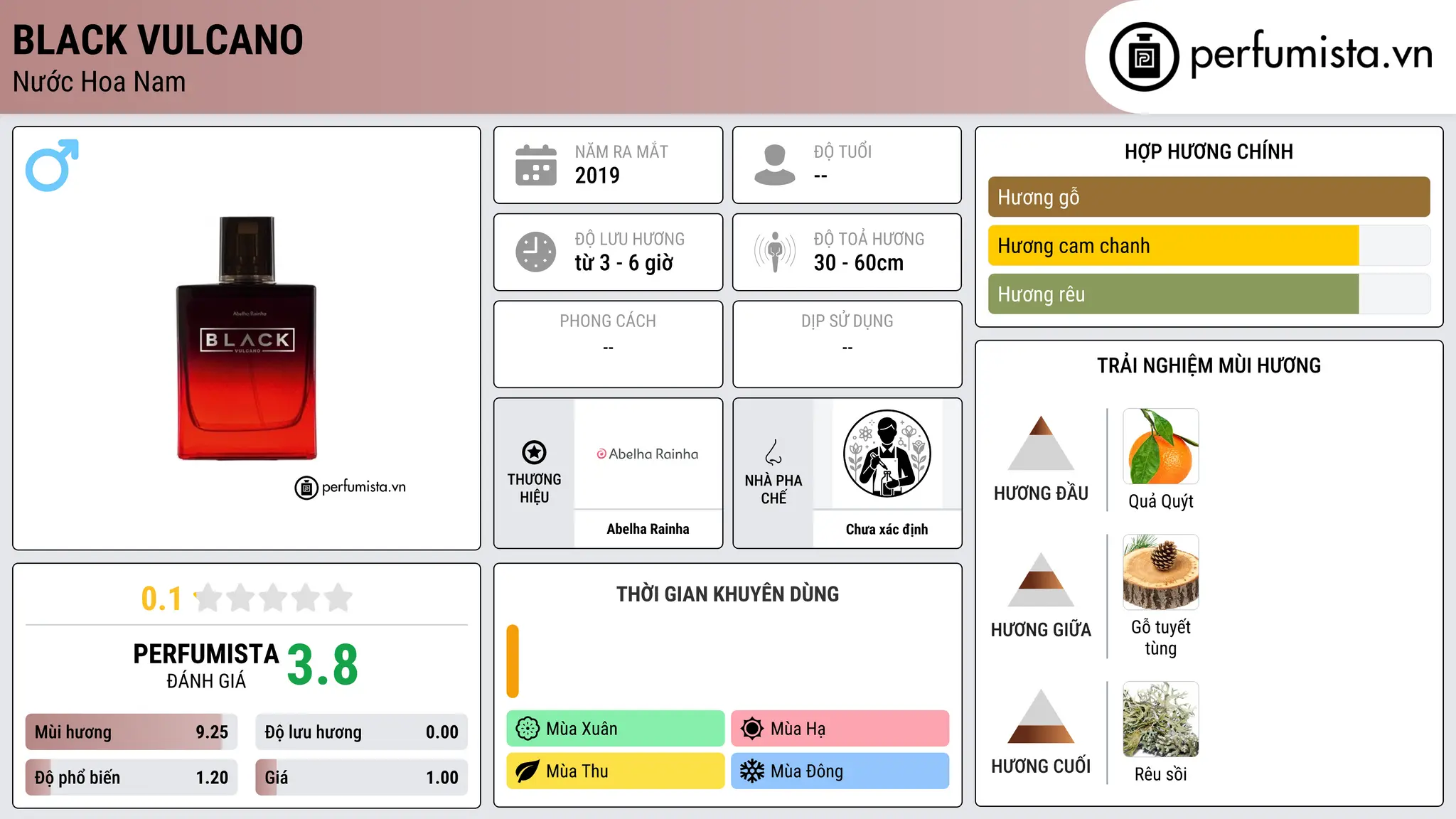Click the Hương đầu pyramid icon

1041,443
